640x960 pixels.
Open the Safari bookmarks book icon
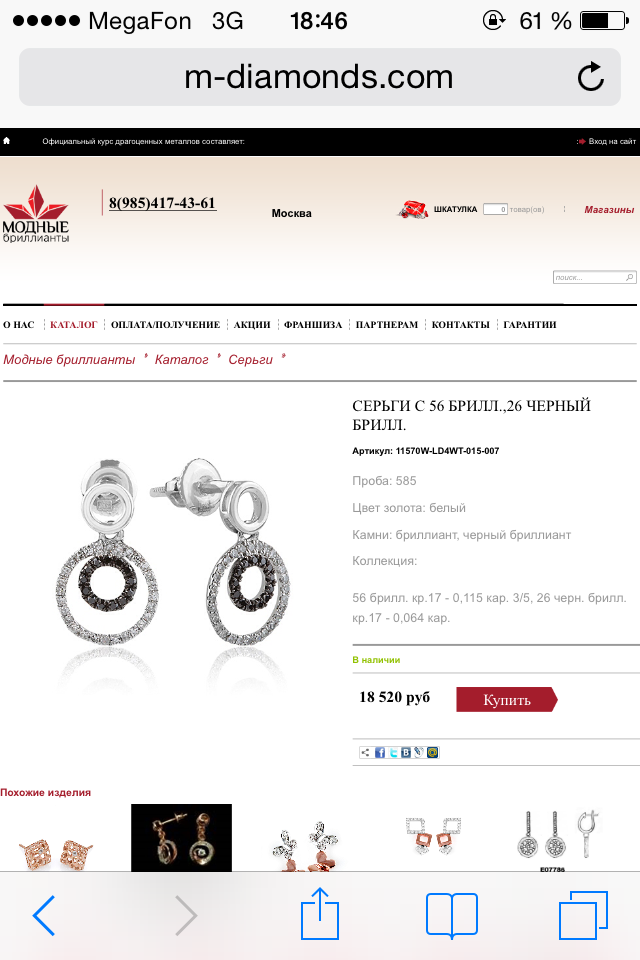point(451,915)
